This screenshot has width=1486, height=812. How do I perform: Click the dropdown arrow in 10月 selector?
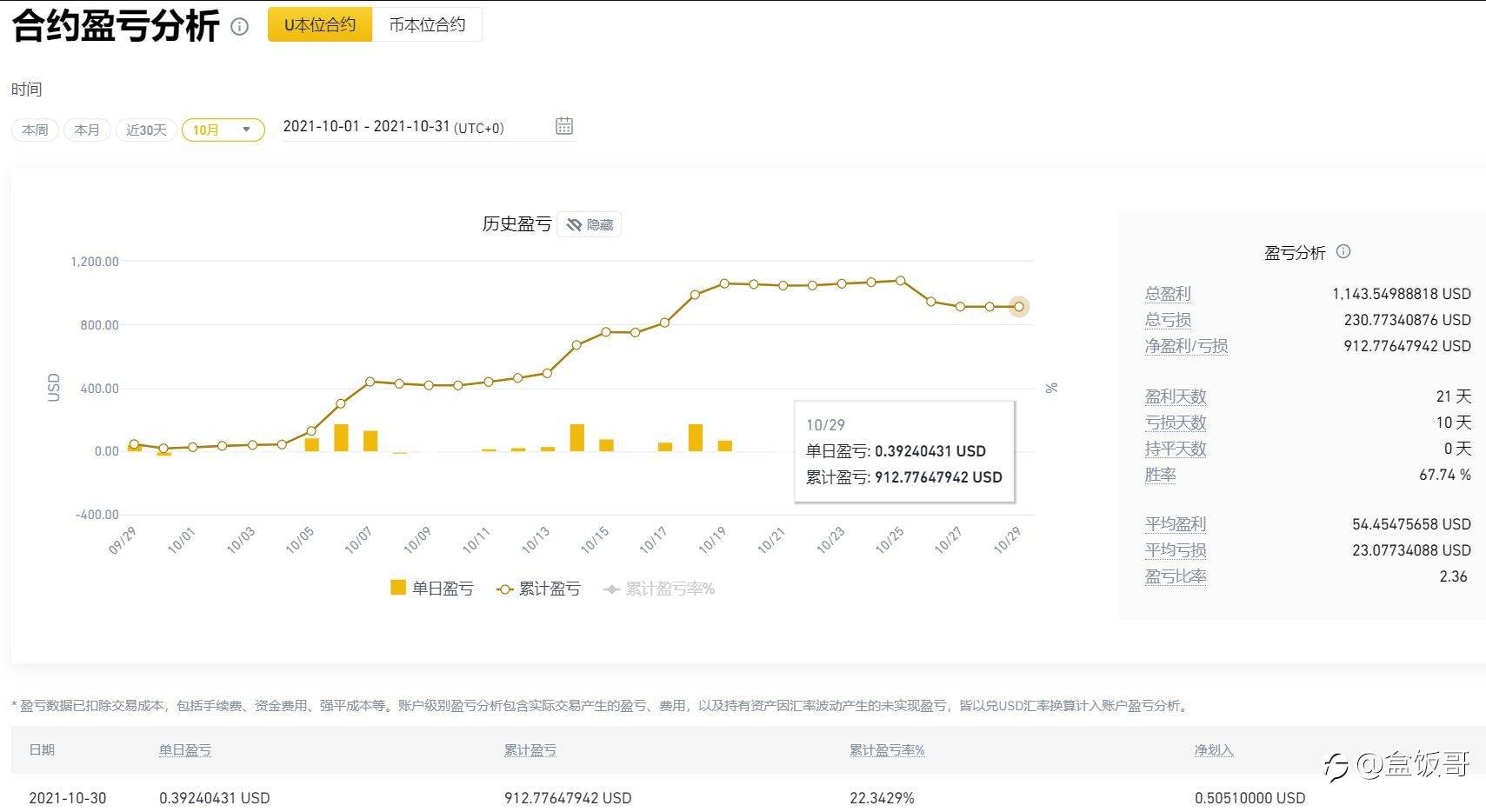tap(247, 130)
